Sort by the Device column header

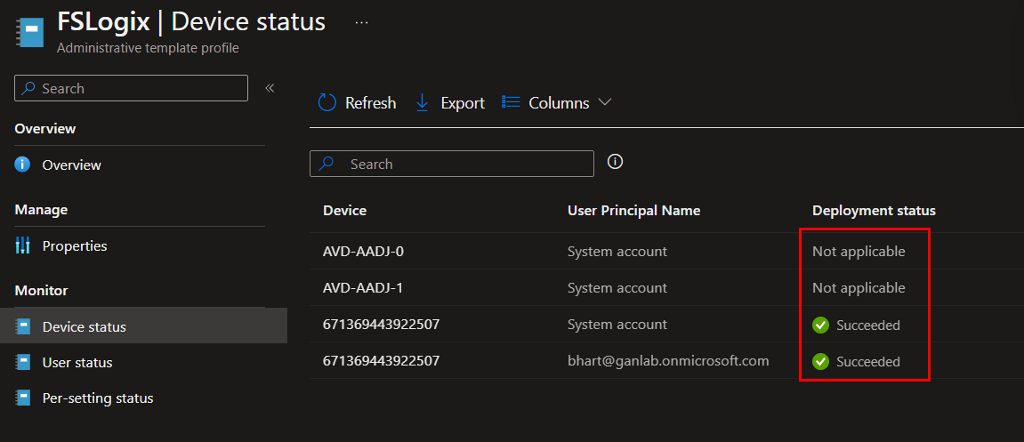(x=345, y=210)
